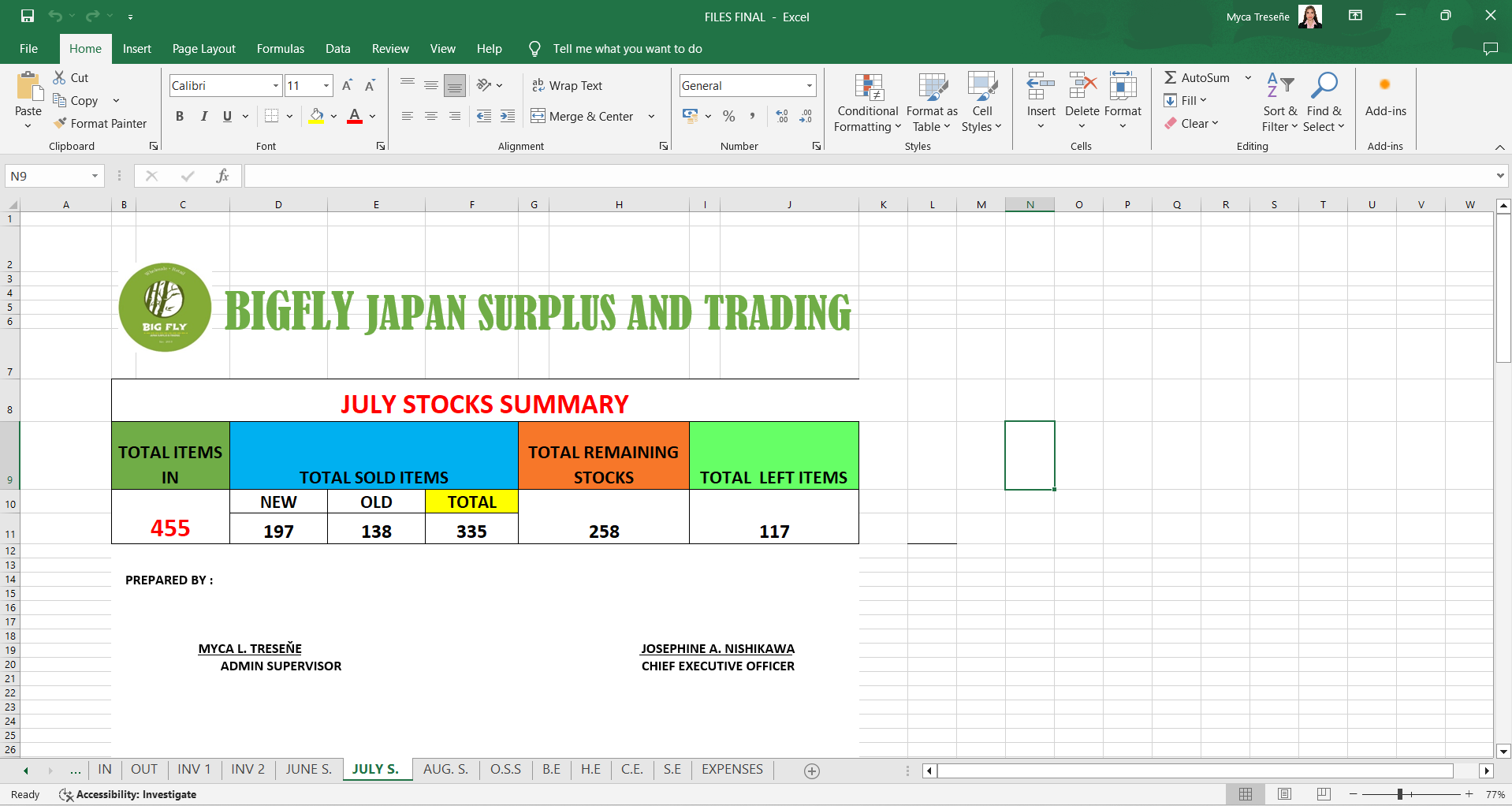Image resolution: width=1512 pixels, height=806 pixels.
Task: Expand the font color dropdown arrow
Action: [x=372, y=116]
